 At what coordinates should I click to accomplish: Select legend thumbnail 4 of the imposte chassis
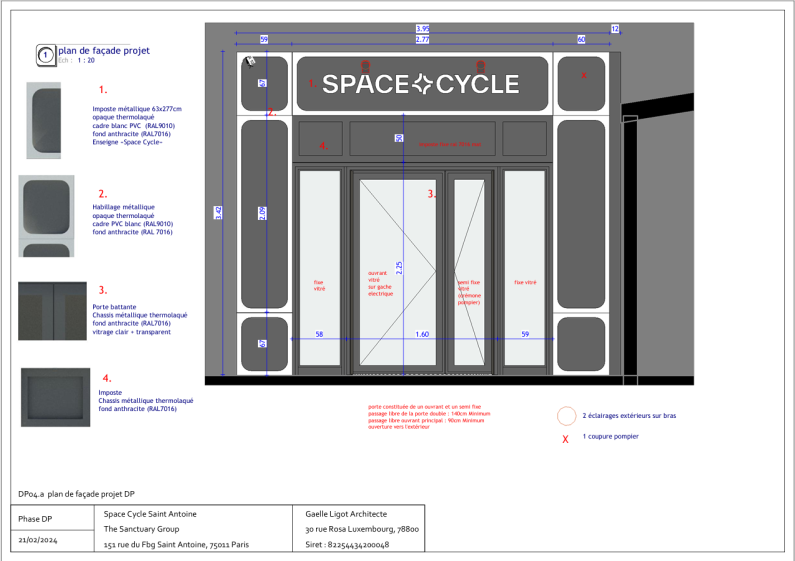pyautogui.click(x=55, y=397)
